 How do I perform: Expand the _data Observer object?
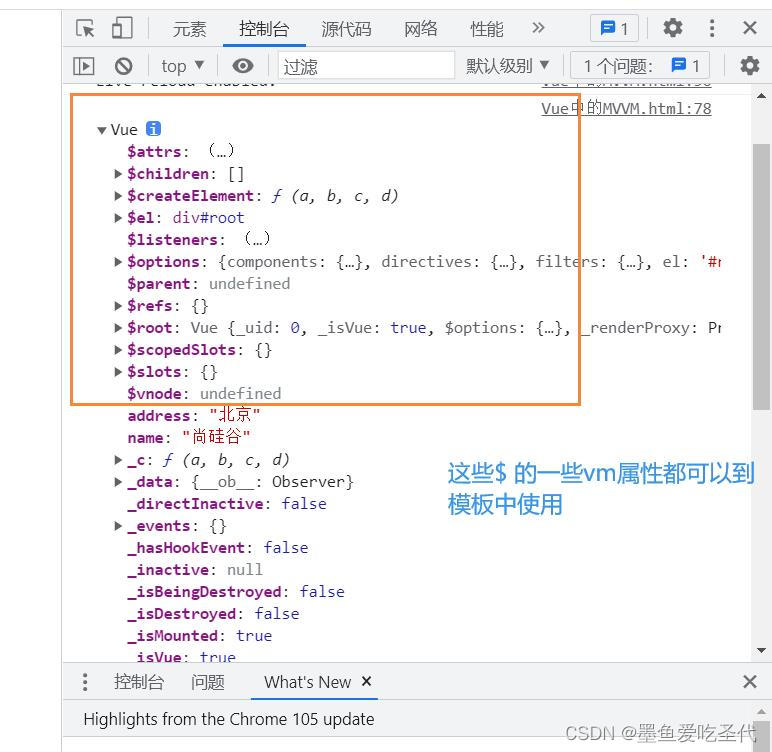click(118, 482)
